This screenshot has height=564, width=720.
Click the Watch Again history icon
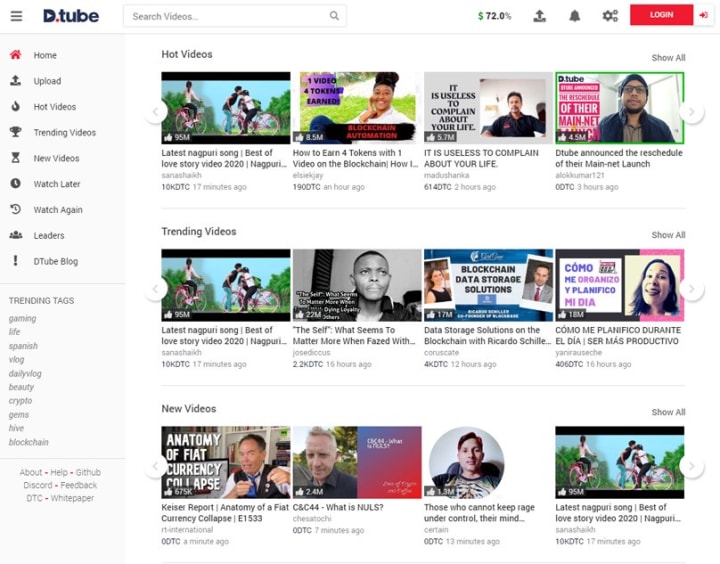(x=16, y=209)
